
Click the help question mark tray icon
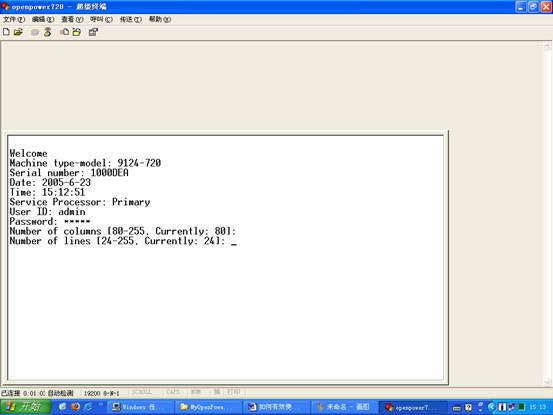click(x=468, y=407)
